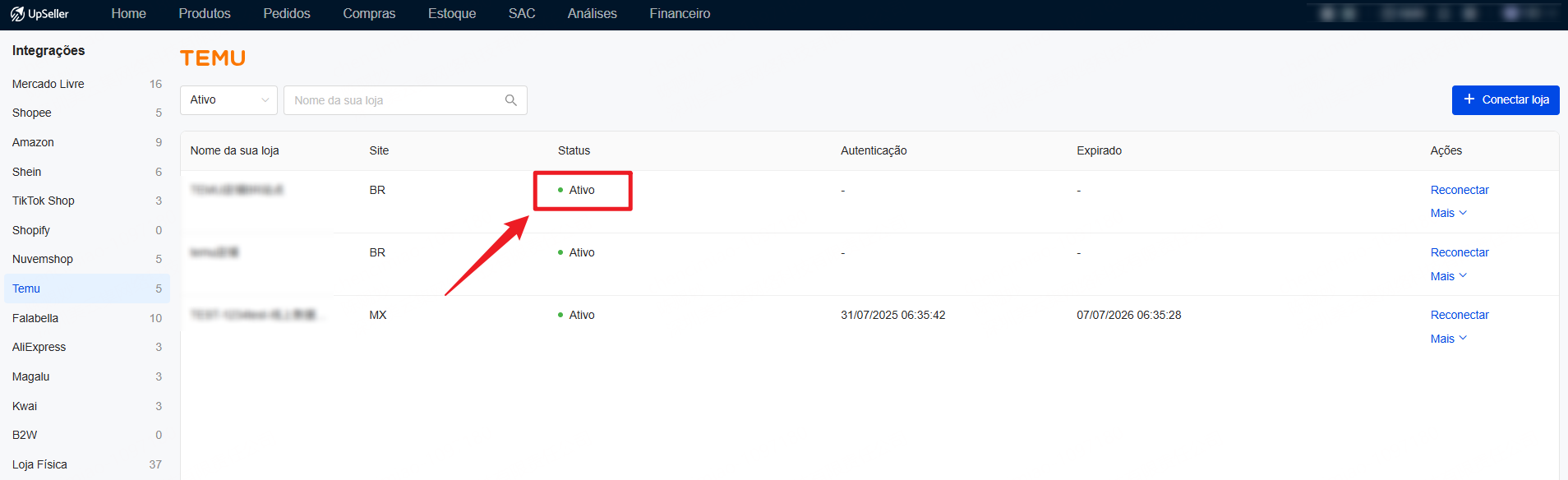Select Shein integration
This screenshot has width=1568, height=480.
click(86, 172)
